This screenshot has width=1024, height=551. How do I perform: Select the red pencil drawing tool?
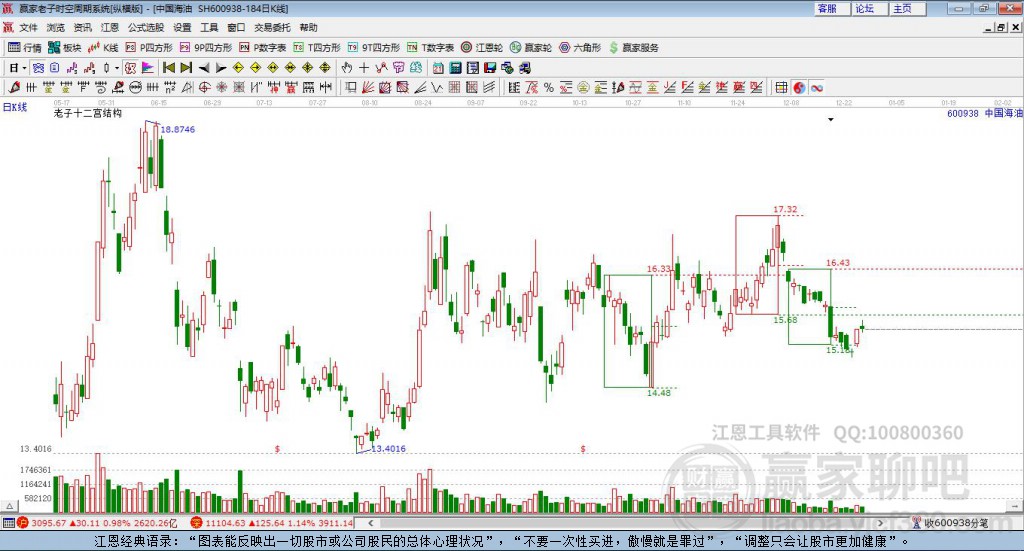[x=14, y=87]
